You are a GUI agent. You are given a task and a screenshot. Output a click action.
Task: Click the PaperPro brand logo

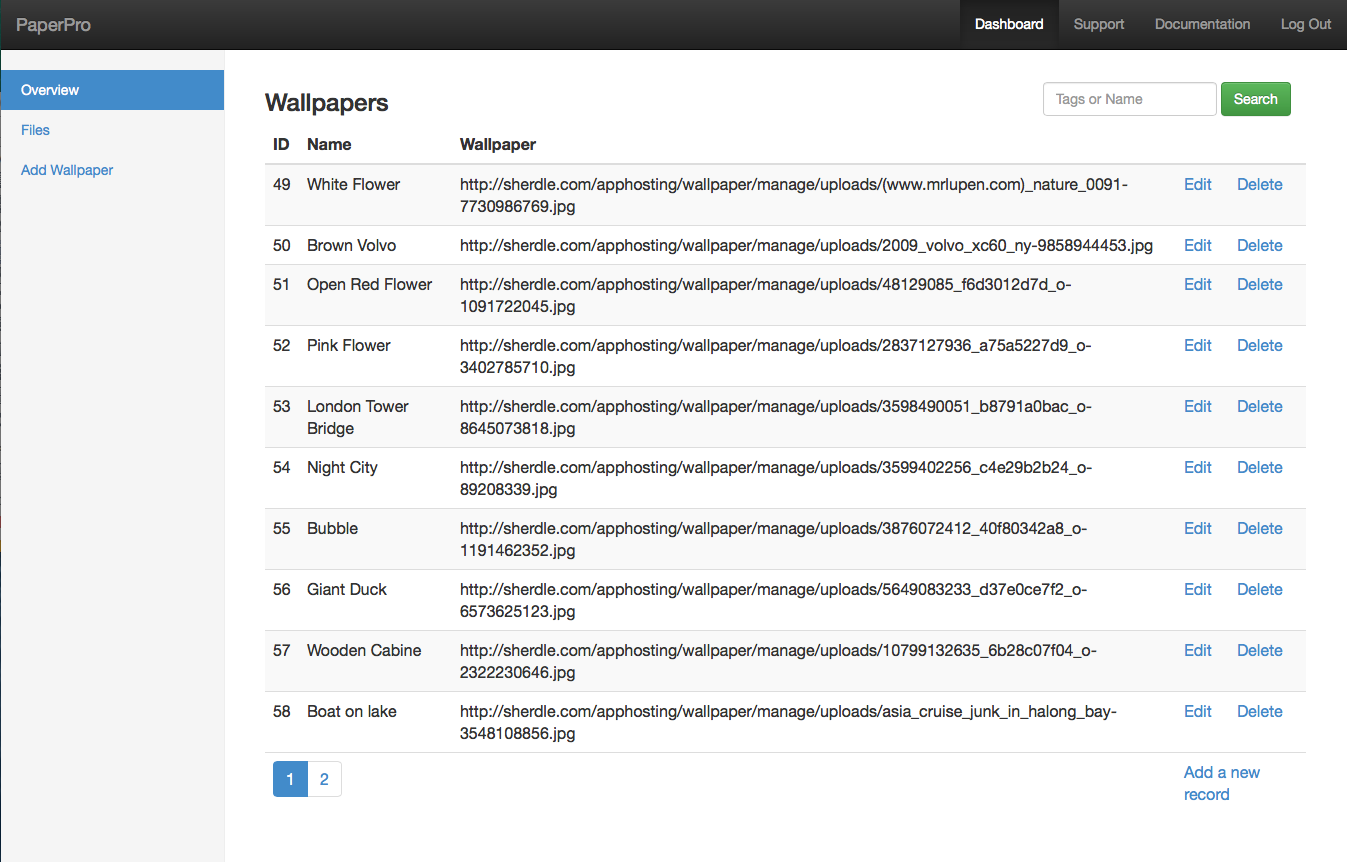coord(53,25)
